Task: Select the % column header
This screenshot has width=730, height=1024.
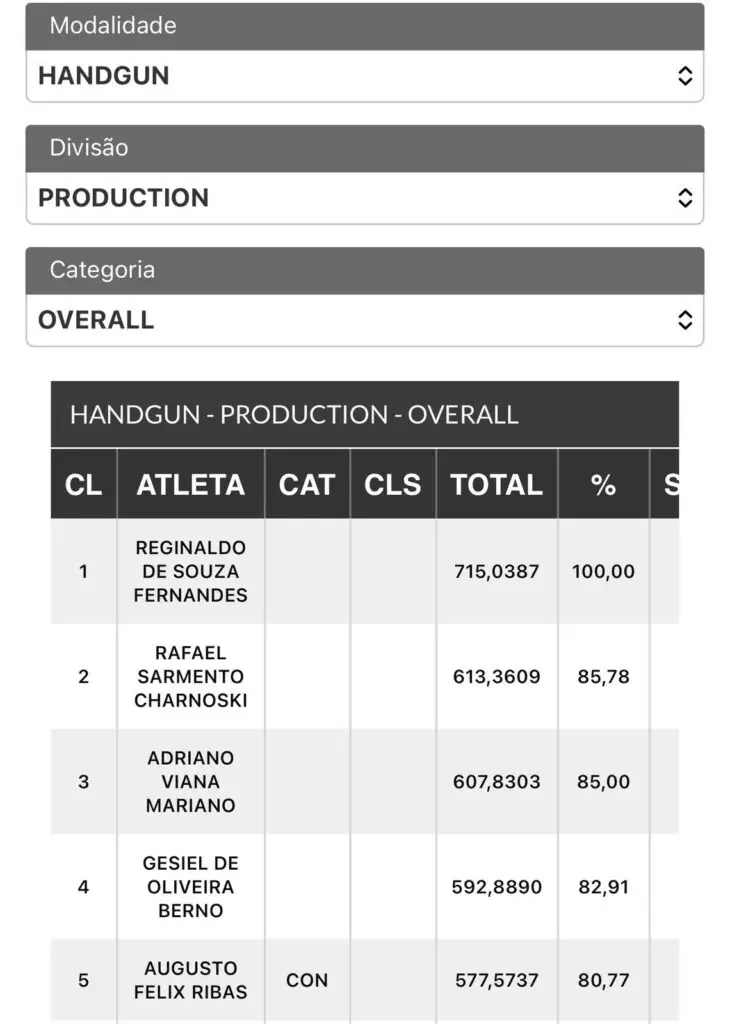Action: point(603,485)
